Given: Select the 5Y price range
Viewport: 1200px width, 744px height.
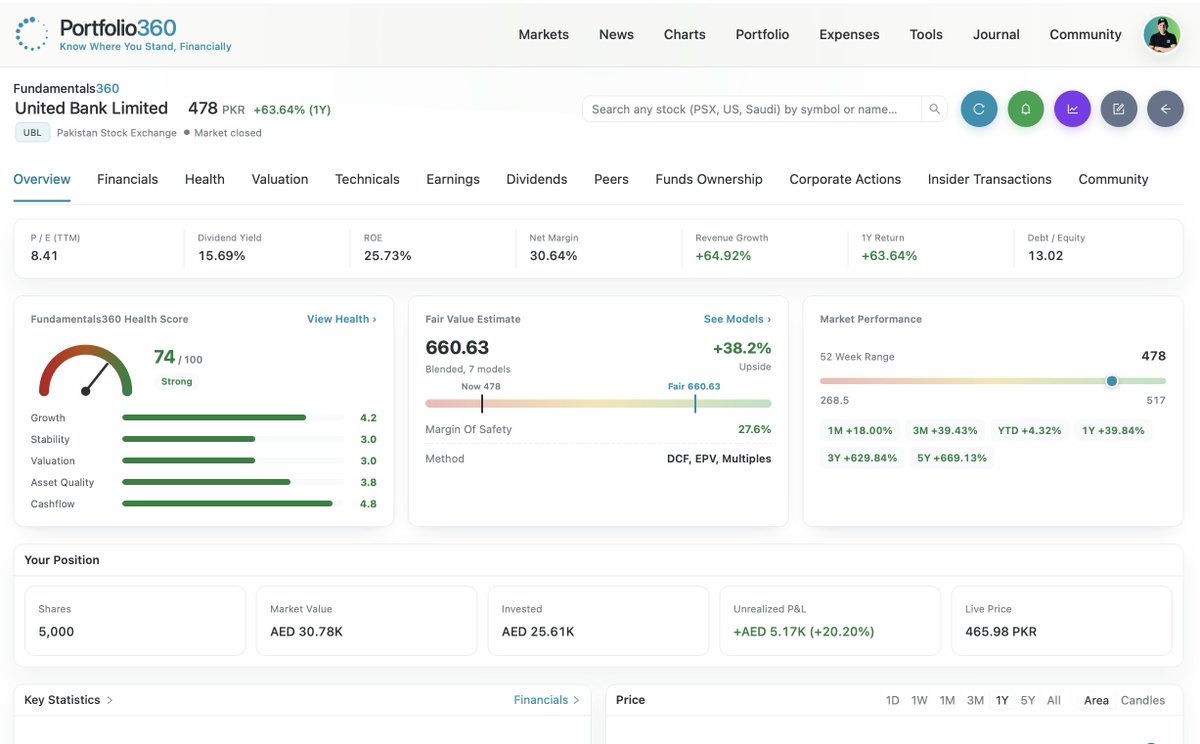Looking at the screenshot, I should pyautogui.click(x=1028, y=700).
